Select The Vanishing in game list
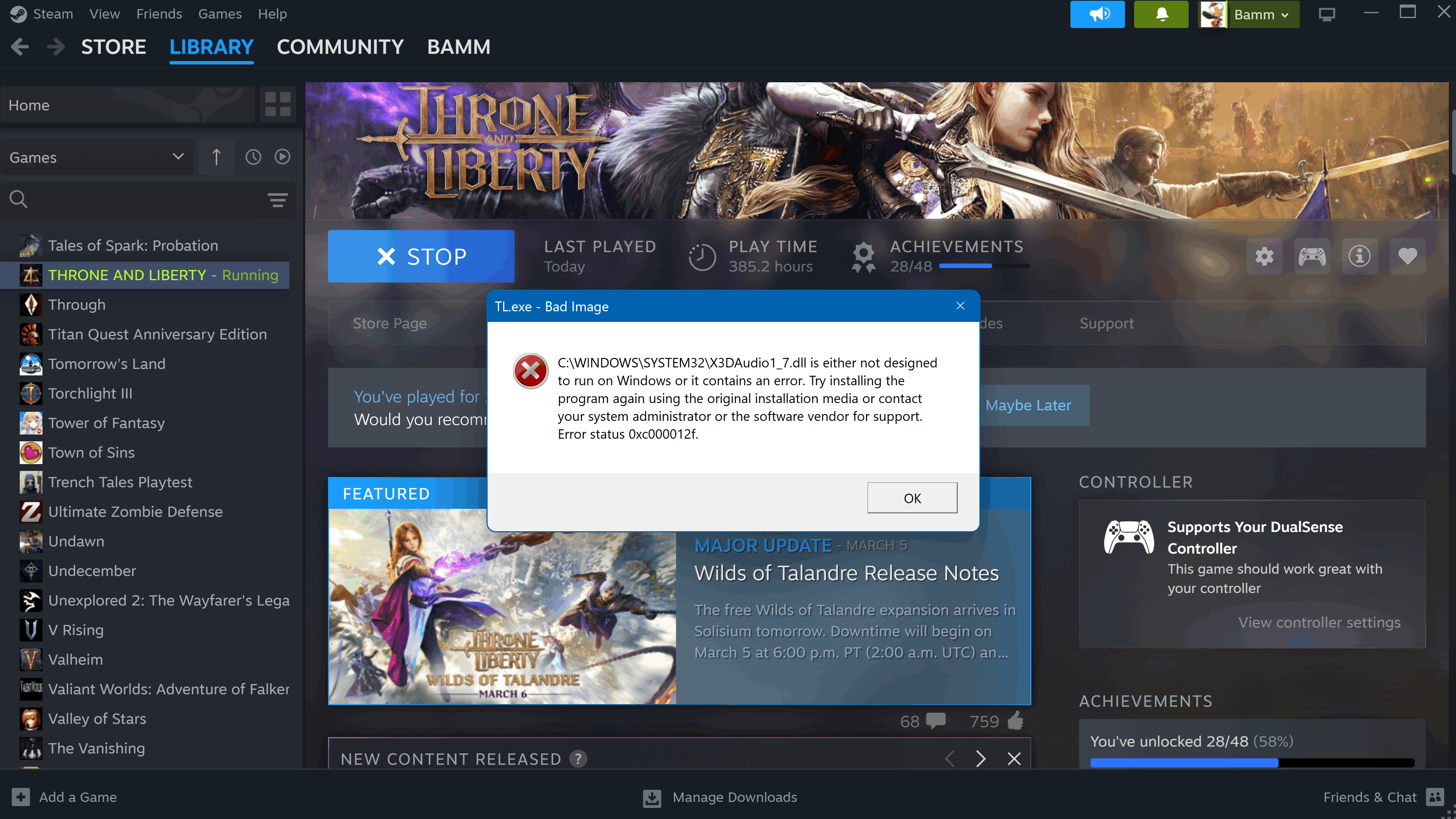1456x819 pixels. (x=145, y=748)
